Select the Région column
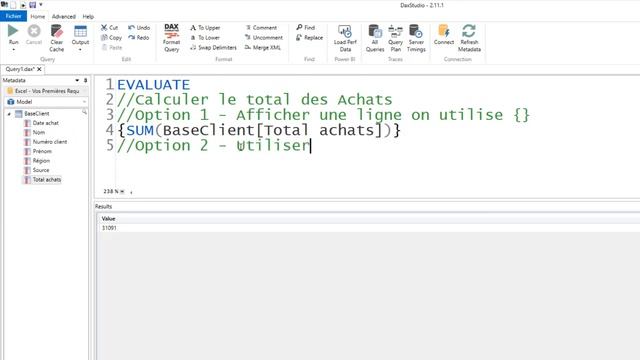This screenshot has height=360, width=640. click(41, 161)
